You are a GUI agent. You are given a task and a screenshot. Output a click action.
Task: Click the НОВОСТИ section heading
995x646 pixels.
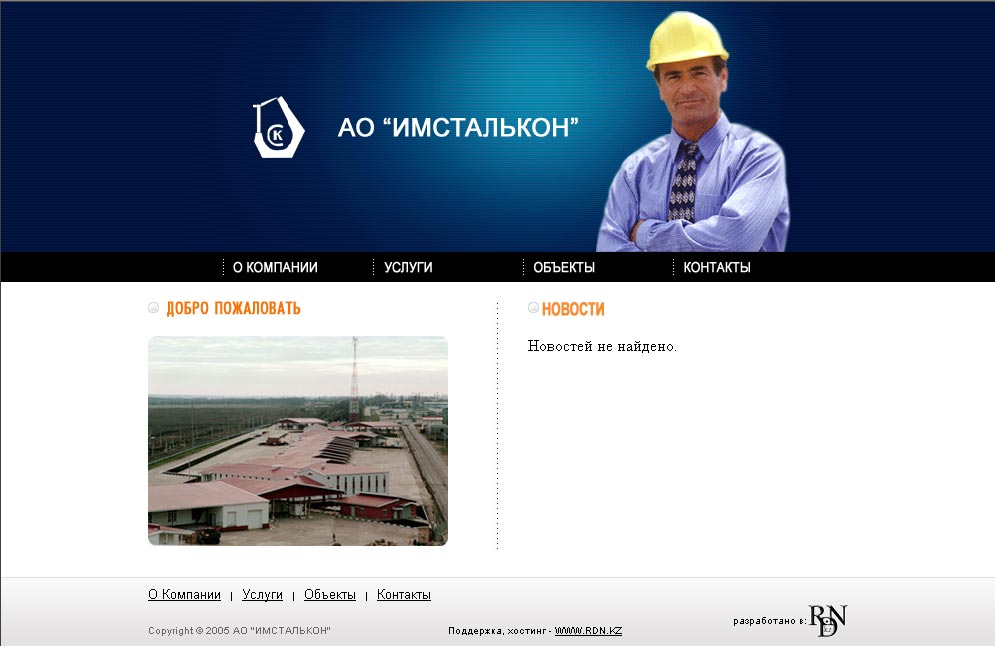pos(572,309)
